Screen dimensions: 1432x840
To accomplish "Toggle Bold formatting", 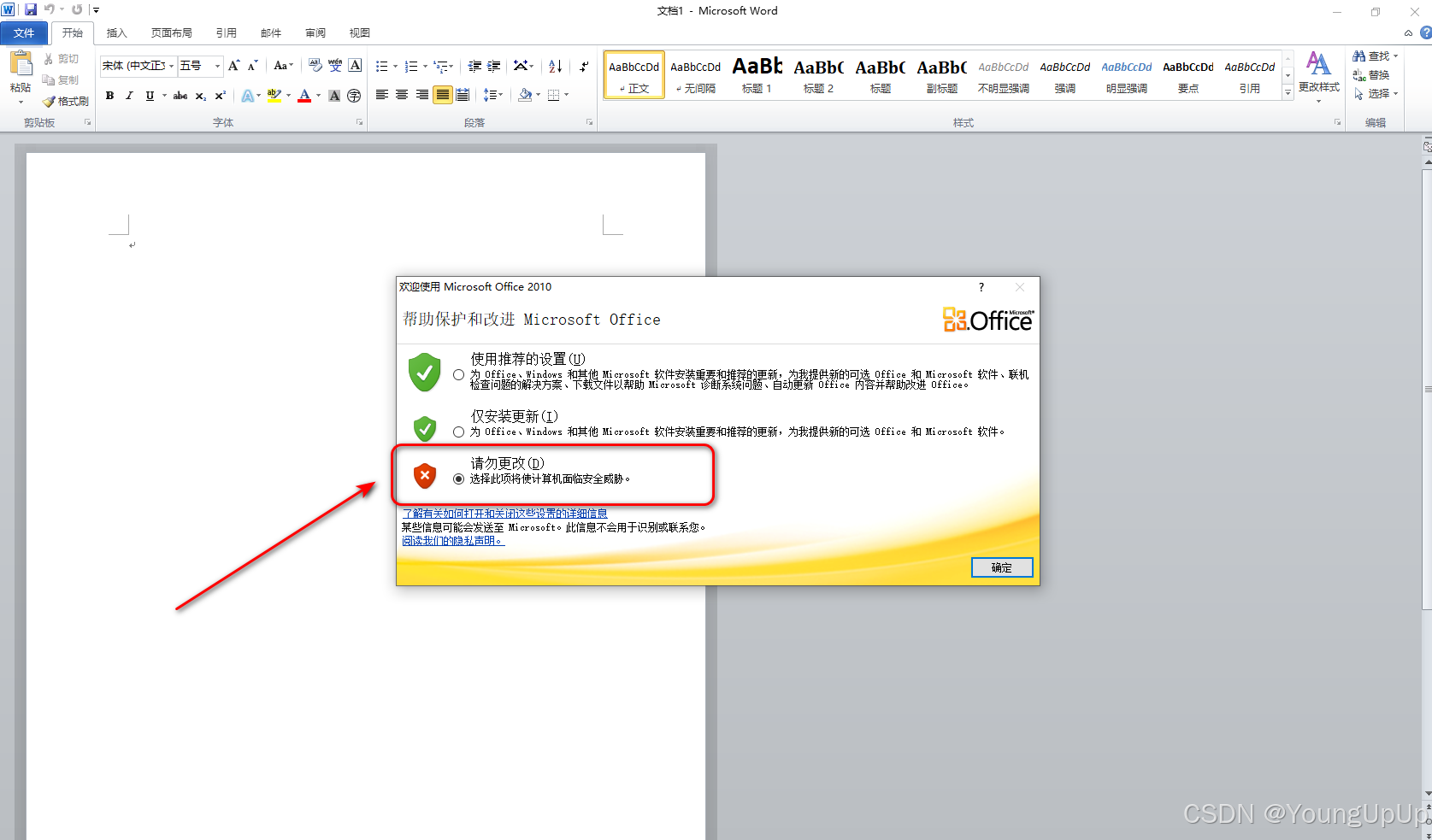I will click(109, 96).
